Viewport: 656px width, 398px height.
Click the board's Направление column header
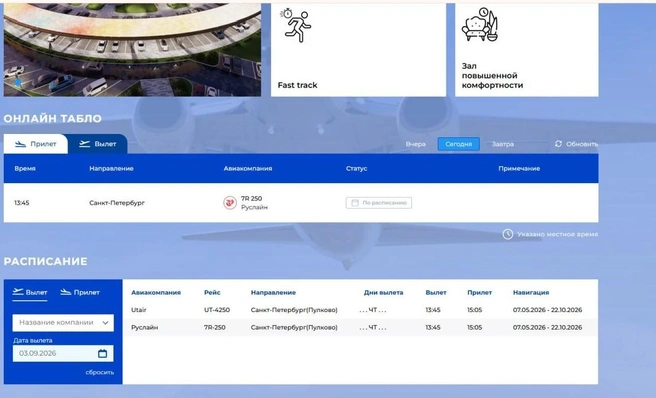111,169
